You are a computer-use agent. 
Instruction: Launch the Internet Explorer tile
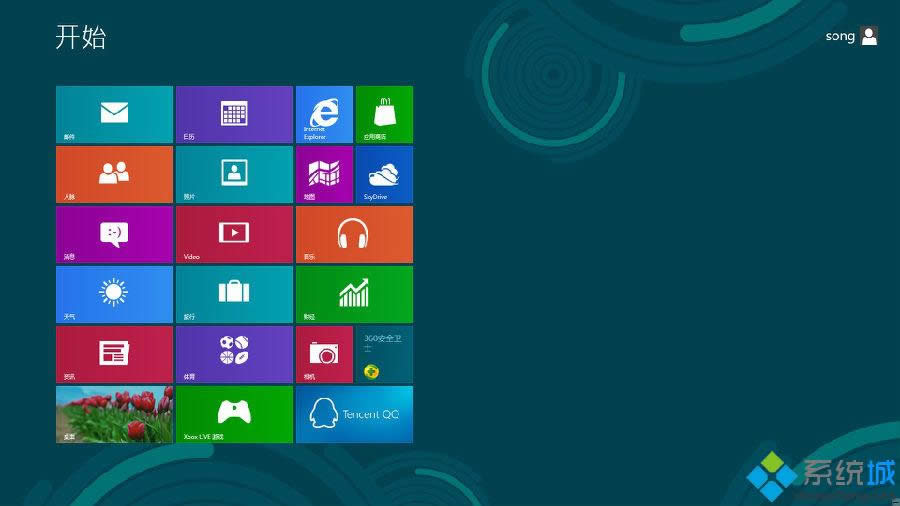point(324,114)
